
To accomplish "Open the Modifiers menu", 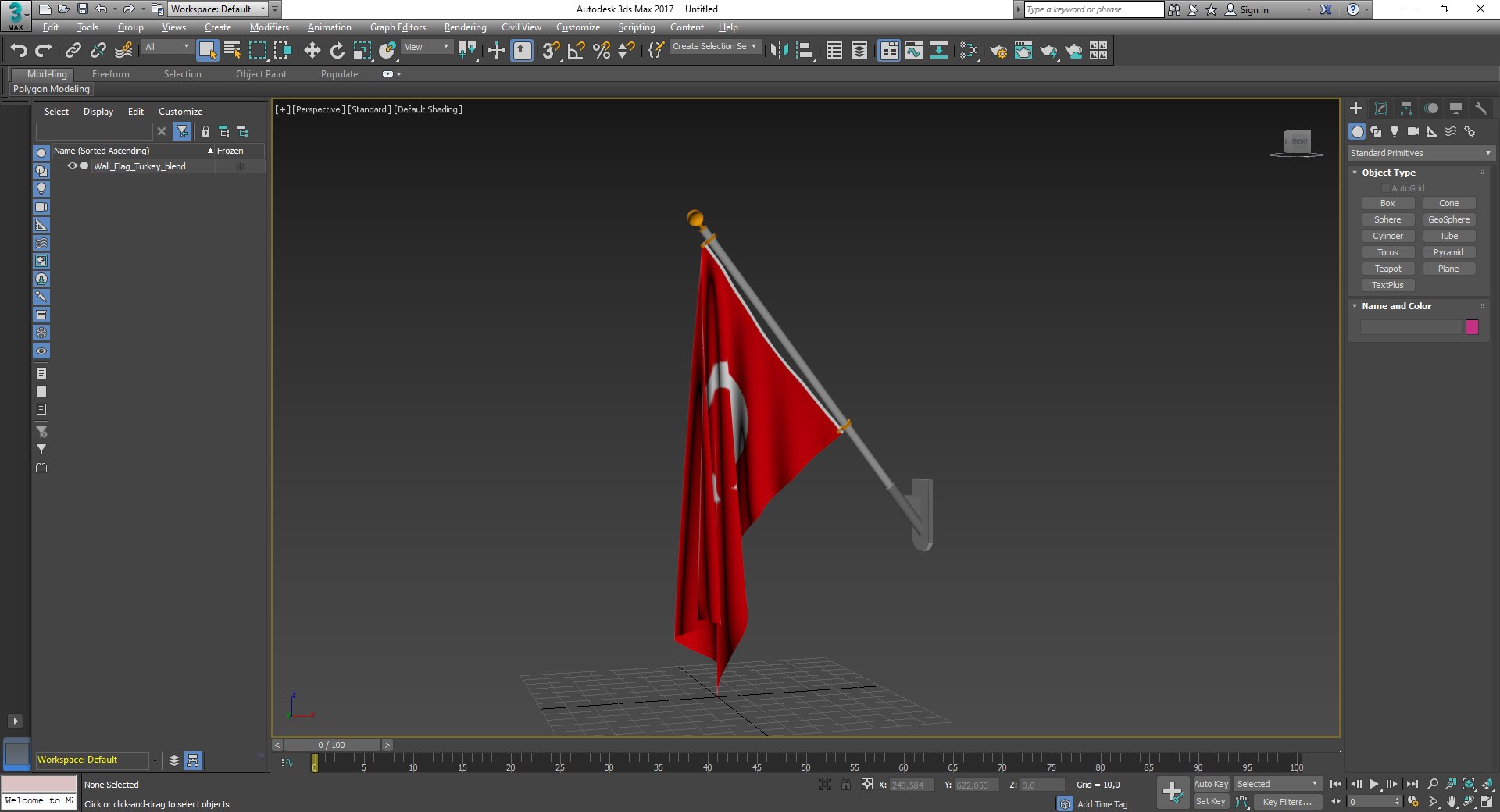I will (269, 27).
